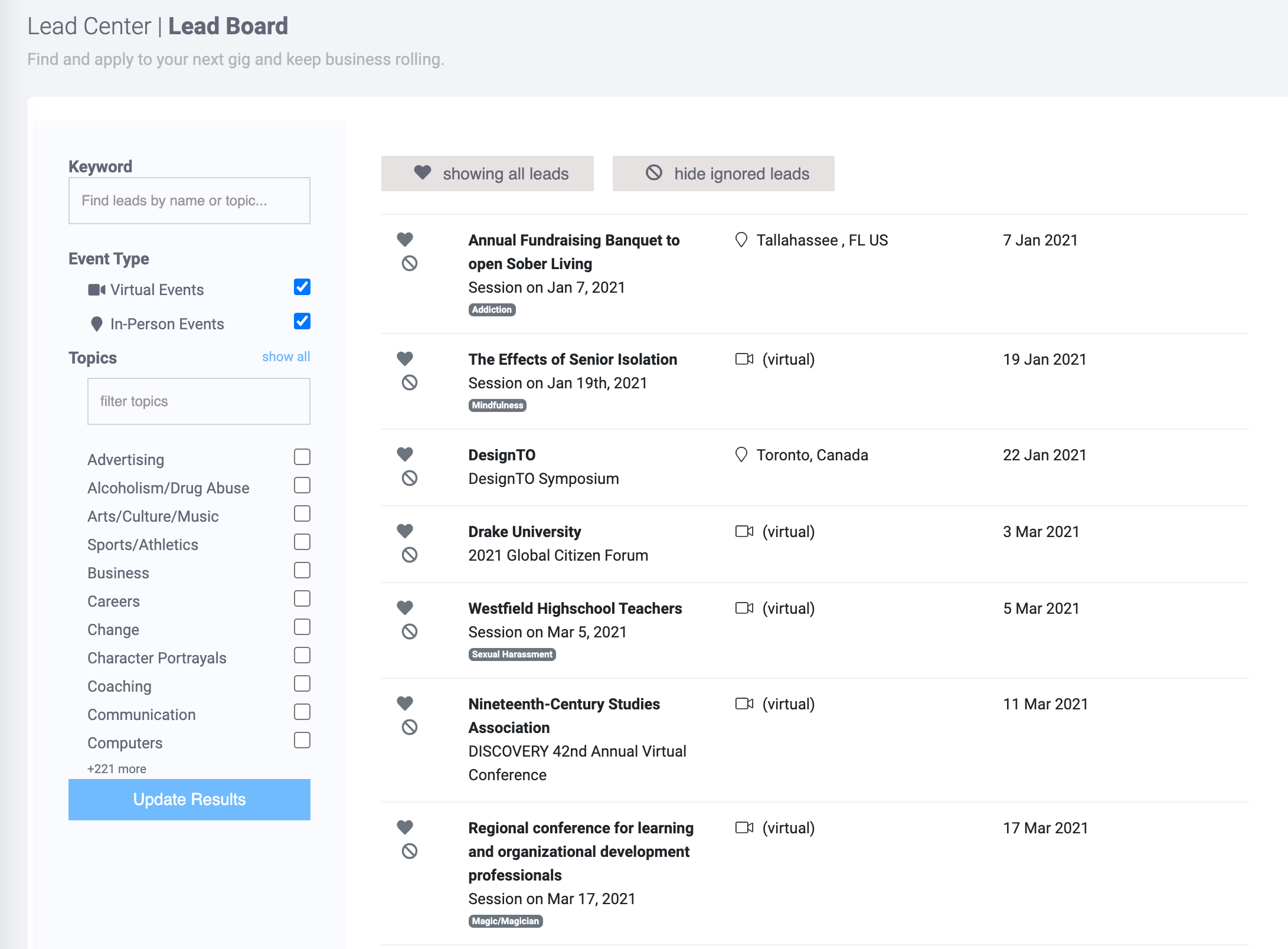This screenshot has width=1288, height=949.
Task: Expand topics with show all link
Action: pyautogui.click(x=286, y=357)
